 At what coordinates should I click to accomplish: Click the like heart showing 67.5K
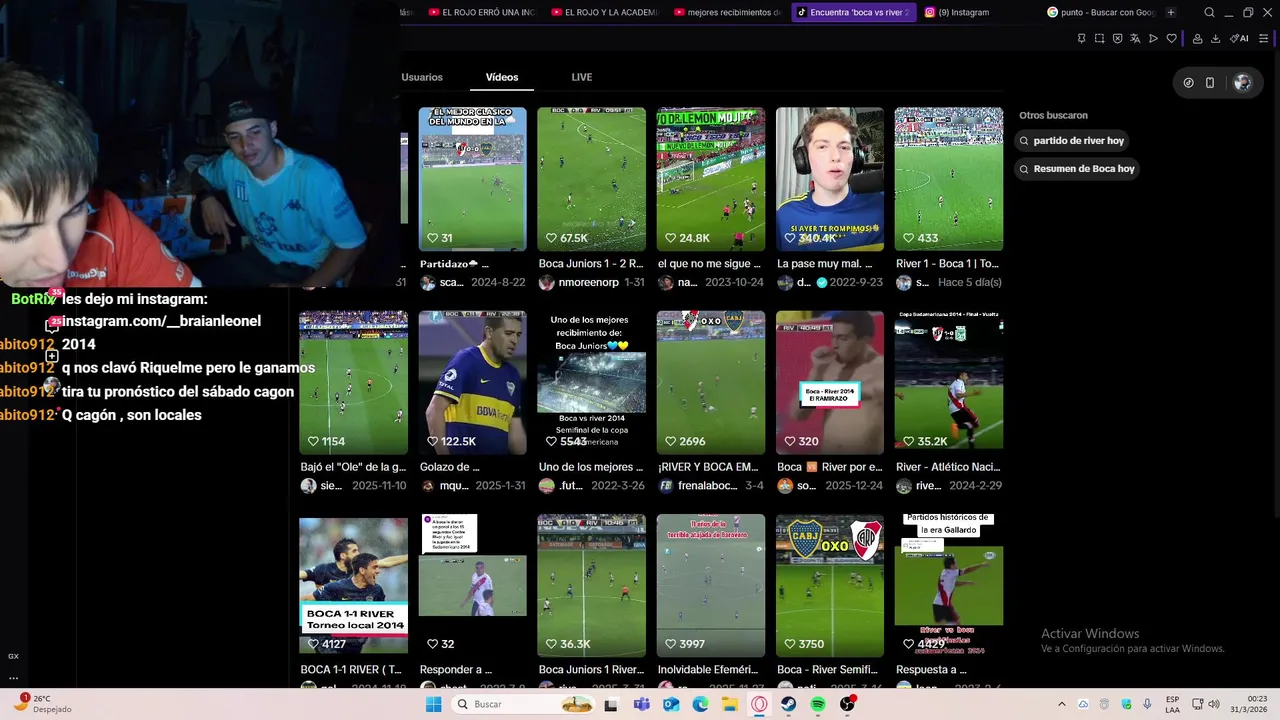coord(551,238)
